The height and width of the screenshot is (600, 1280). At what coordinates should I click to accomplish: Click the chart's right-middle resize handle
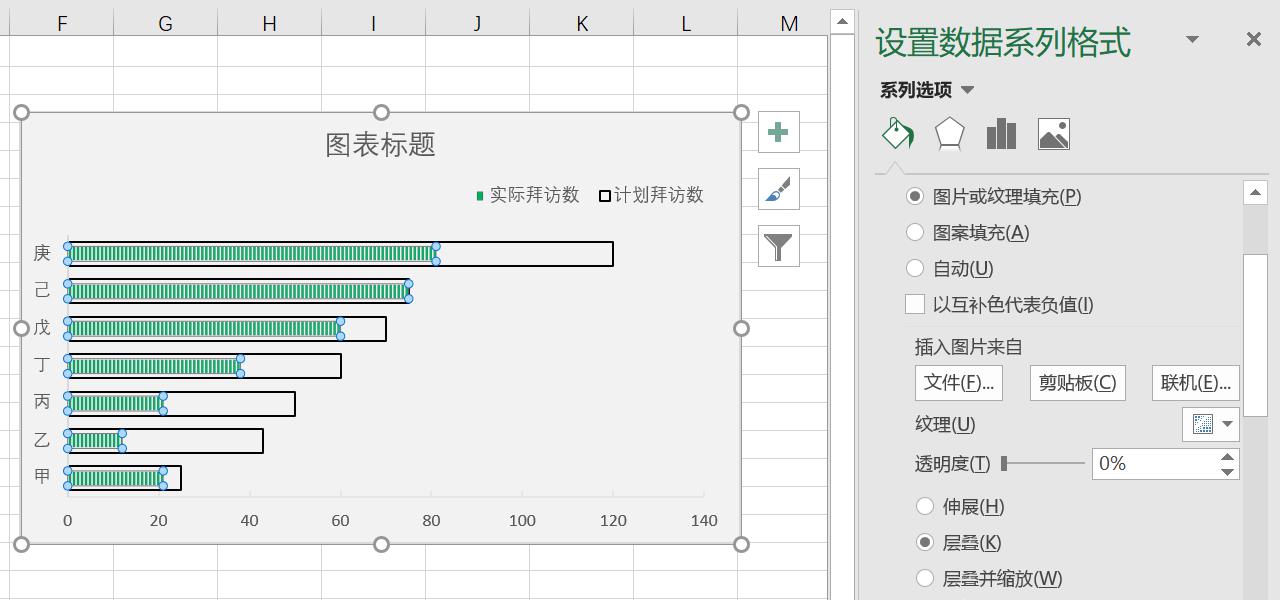point(741,328)
